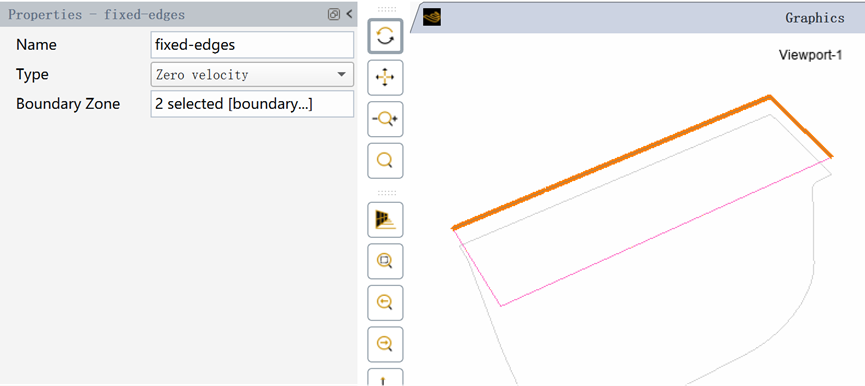Click the magnifier with left arrow icon
The height and width of the screenshot is (386, 865).
[385, 302]
